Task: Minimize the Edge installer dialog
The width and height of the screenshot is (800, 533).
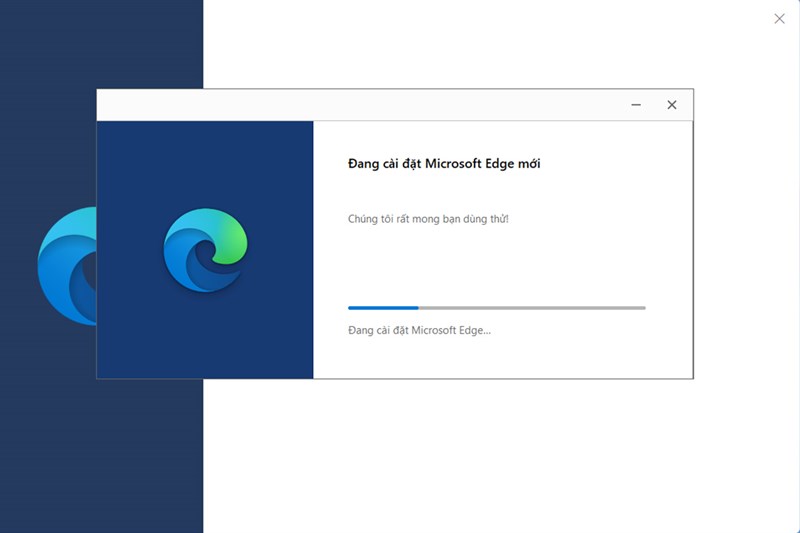Action: 636,105
